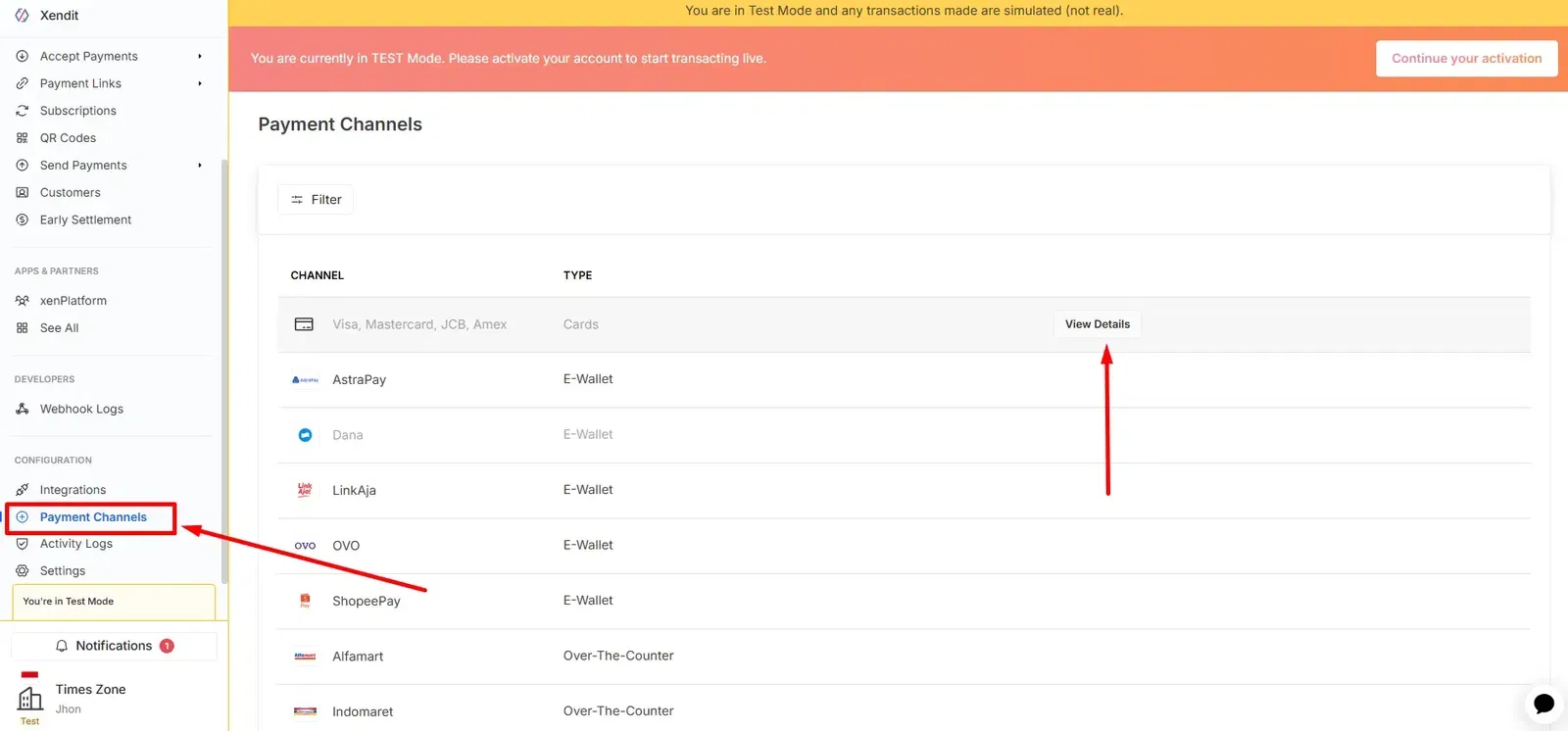Screen dimensions: 1568x731
Task: Click the LinkAja channel logo
Action: [305, 490]
